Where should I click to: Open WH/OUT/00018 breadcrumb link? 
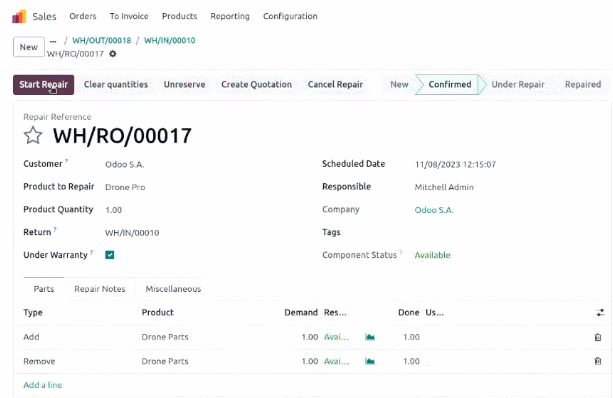tap(102, 41)
